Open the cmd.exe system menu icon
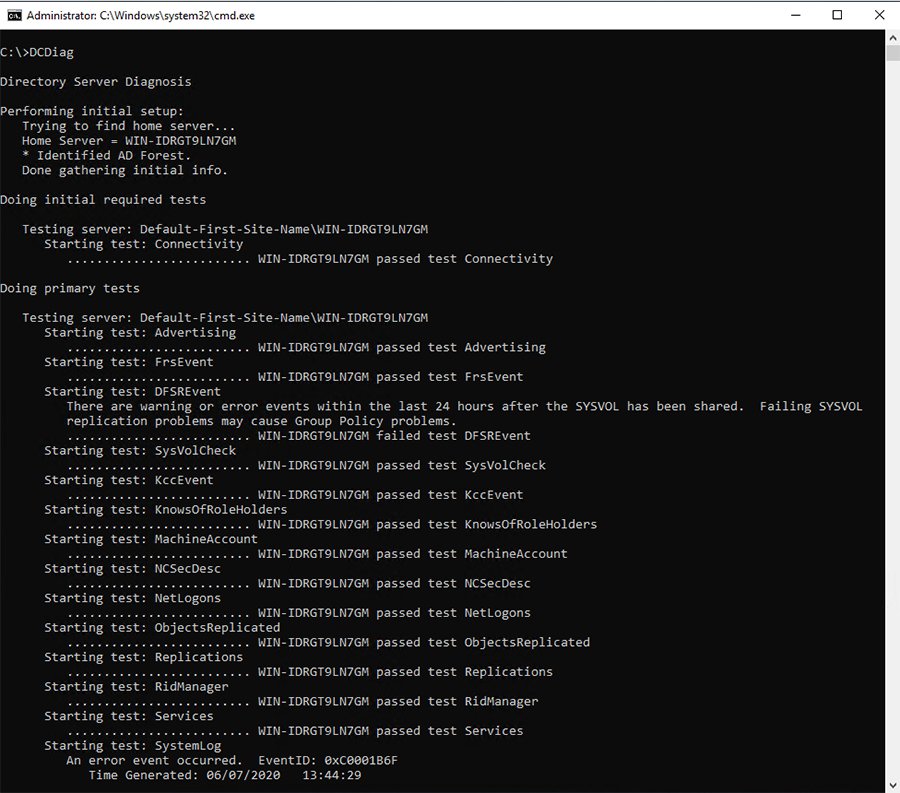The image size is (900, 793). click(13, 15)
